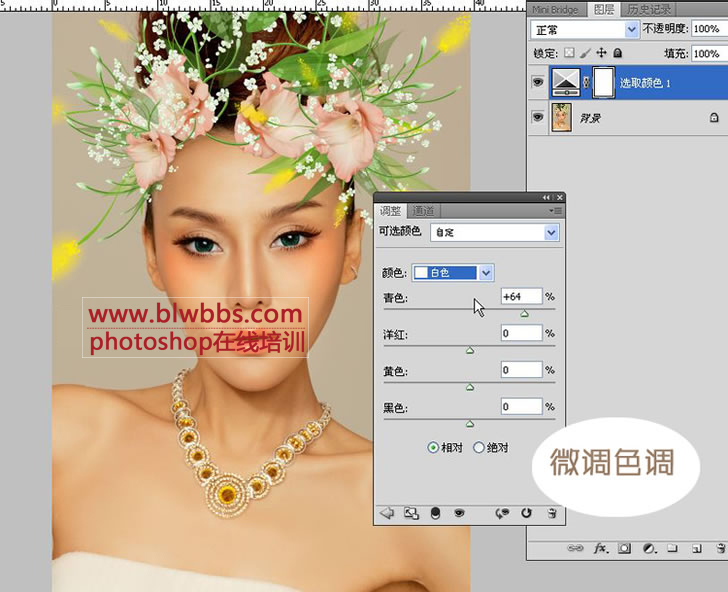This screenshot has width=728, height=592.
Task: Toggle adjustment layer visibility eye in Adjustments footer
Action: click(459, 513)
